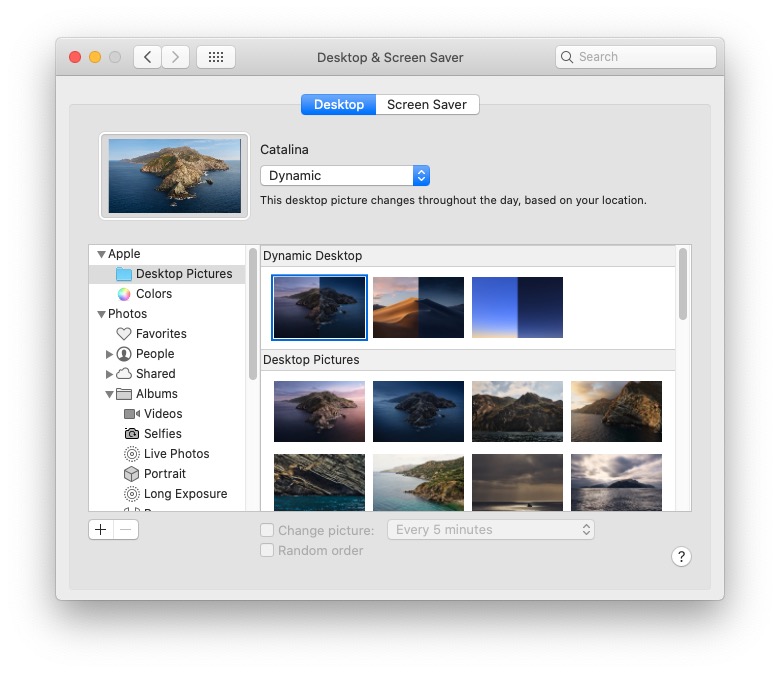Click the Dynamic Desktop section header
Viewport: 780px width, 674px height.
tap(468, 256)
